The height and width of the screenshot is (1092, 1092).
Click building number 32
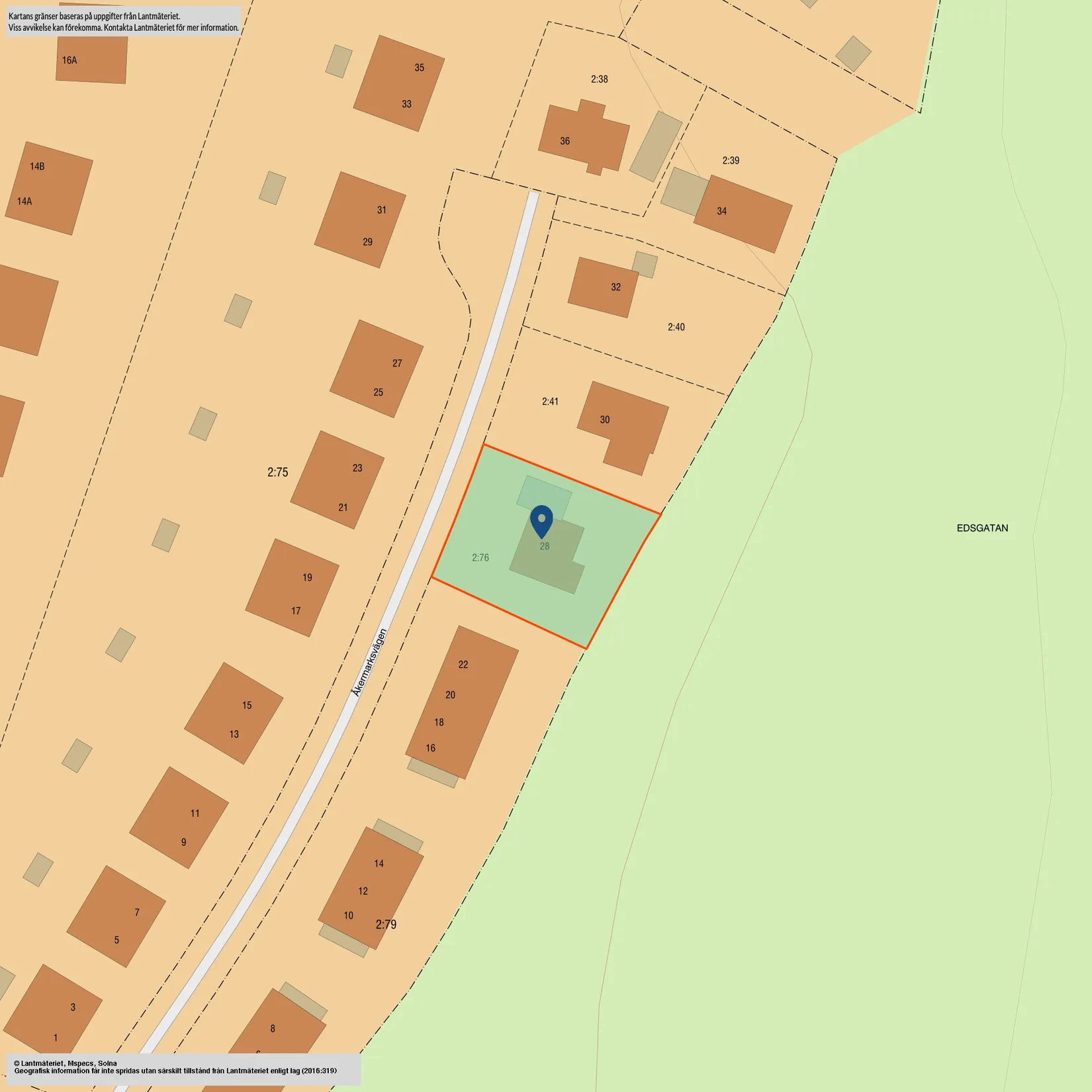pos(616,287)
